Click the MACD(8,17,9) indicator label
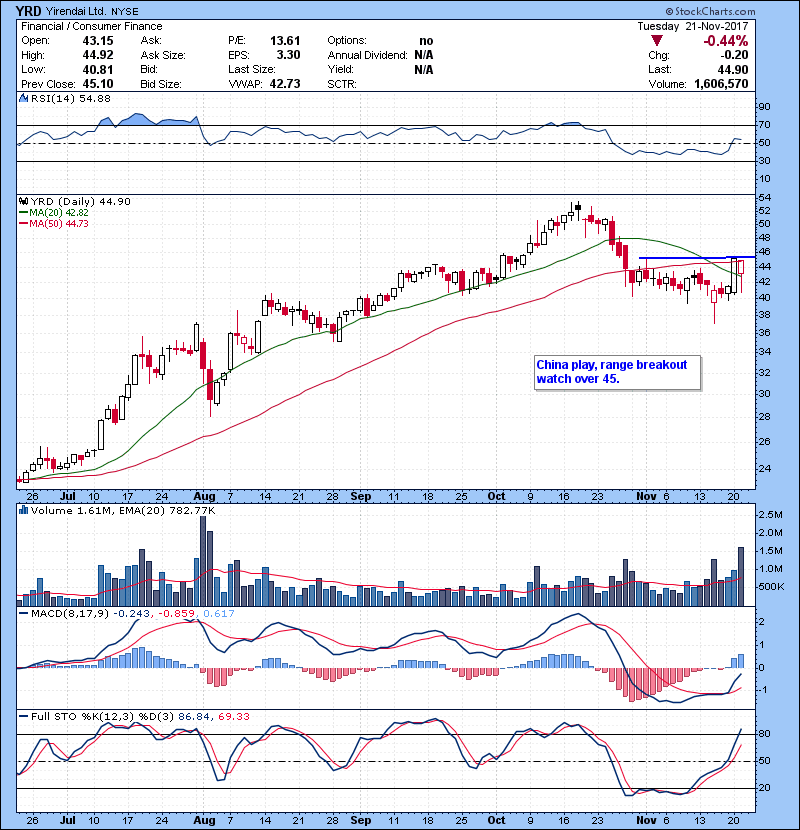The width and height of the screenshot is (800, 830). 70,613
